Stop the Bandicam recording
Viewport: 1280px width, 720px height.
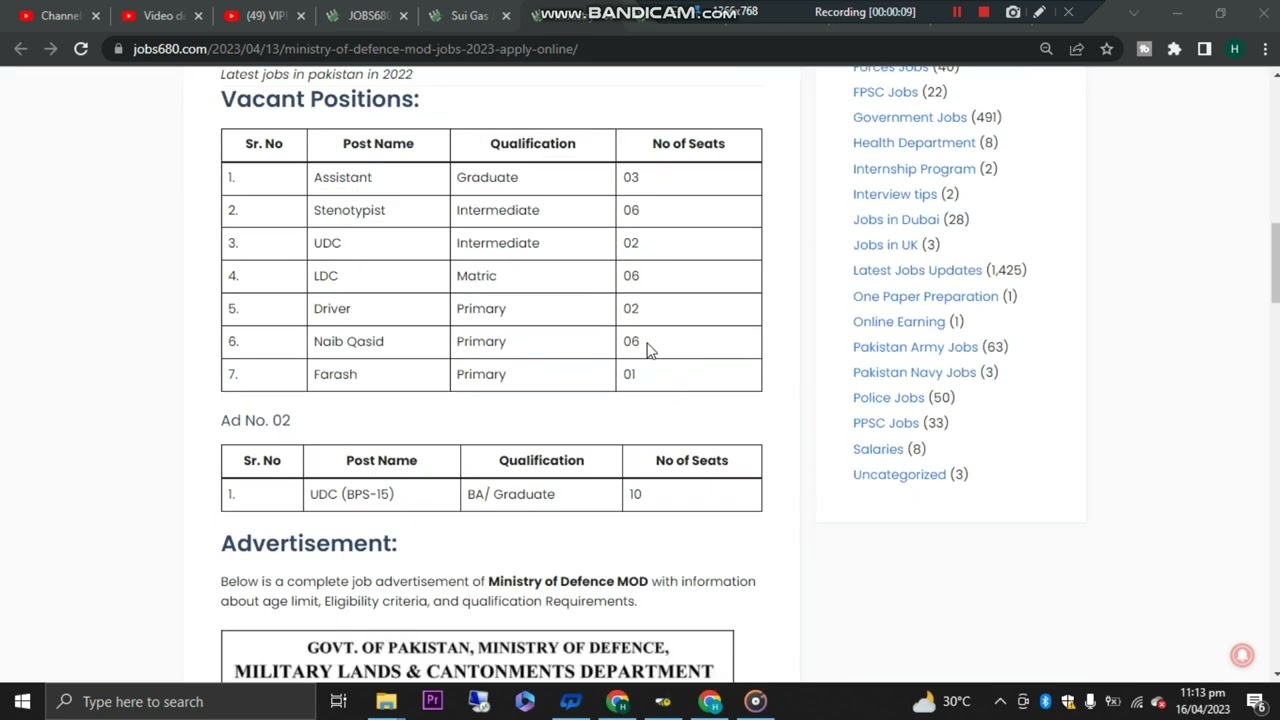984,12
